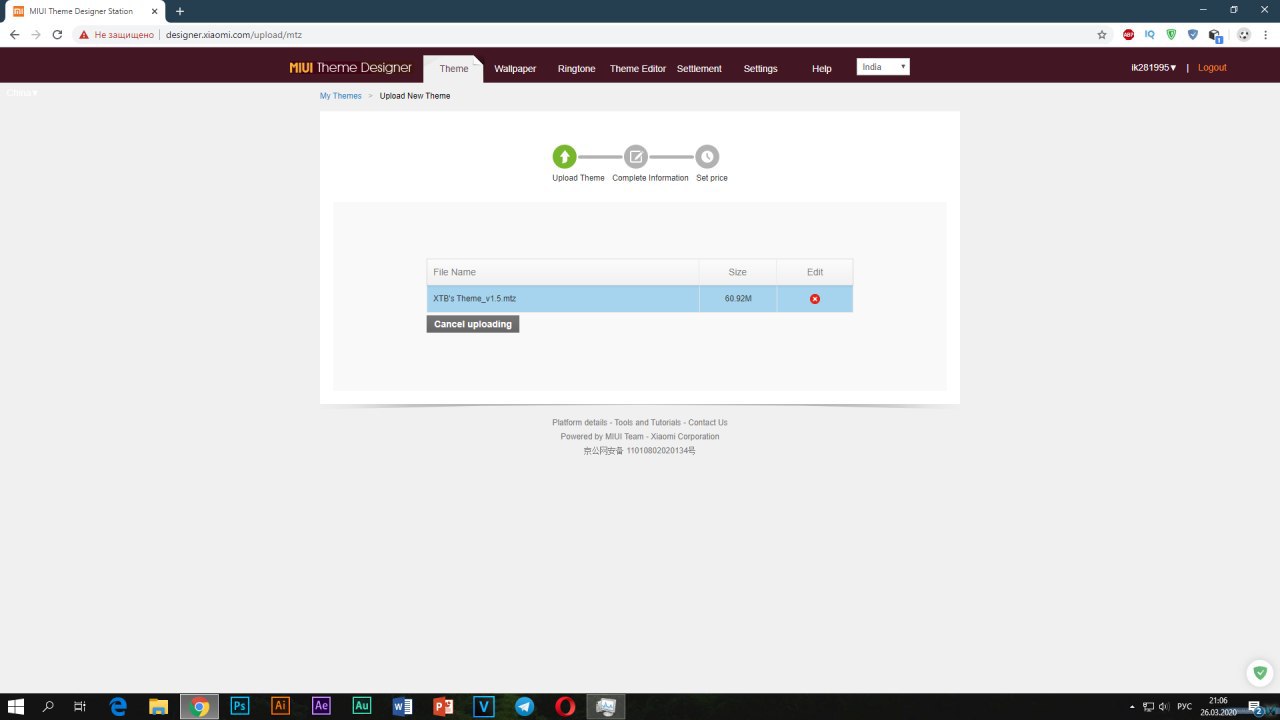Open the Contact Us link
This screenshot has height=720, width=1280.
point(708,422)
